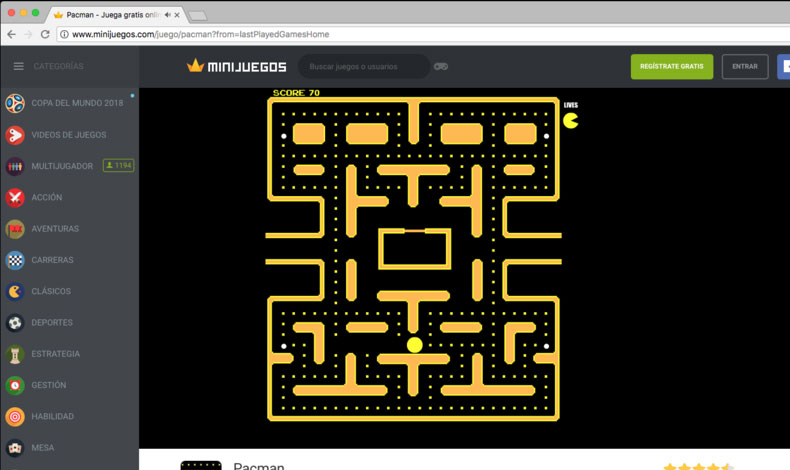The height and width of the screenshot is (470, 790).
Task: Click the ghost house box in maze center
Action: coord(415,248)
